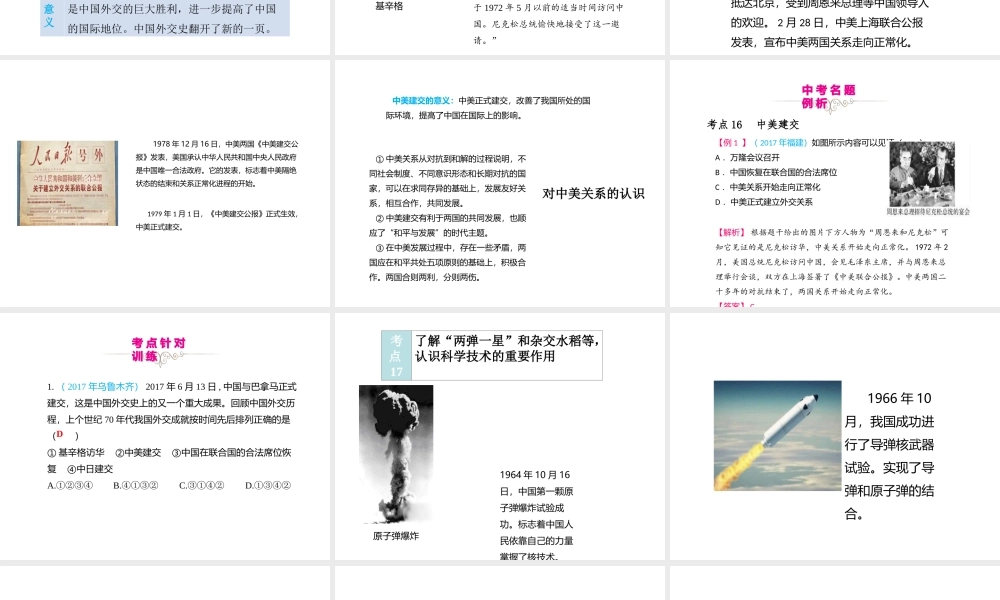1000x600 pixels.
Task: Click the blue 意义 label in the top slide
Action: coord(49,16)
